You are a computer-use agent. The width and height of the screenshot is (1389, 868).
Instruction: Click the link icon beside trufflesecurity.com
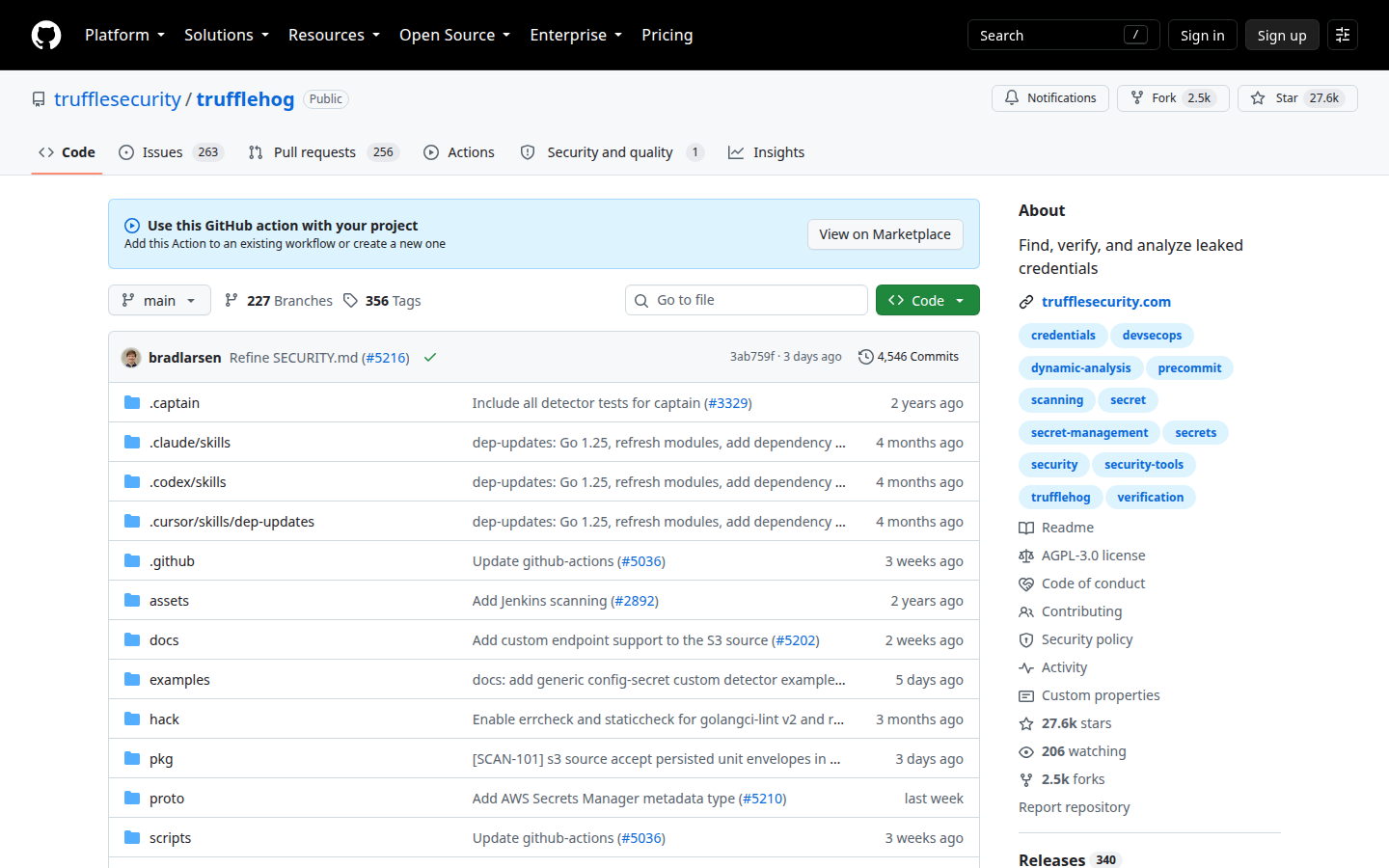(x=1026, y=302)
